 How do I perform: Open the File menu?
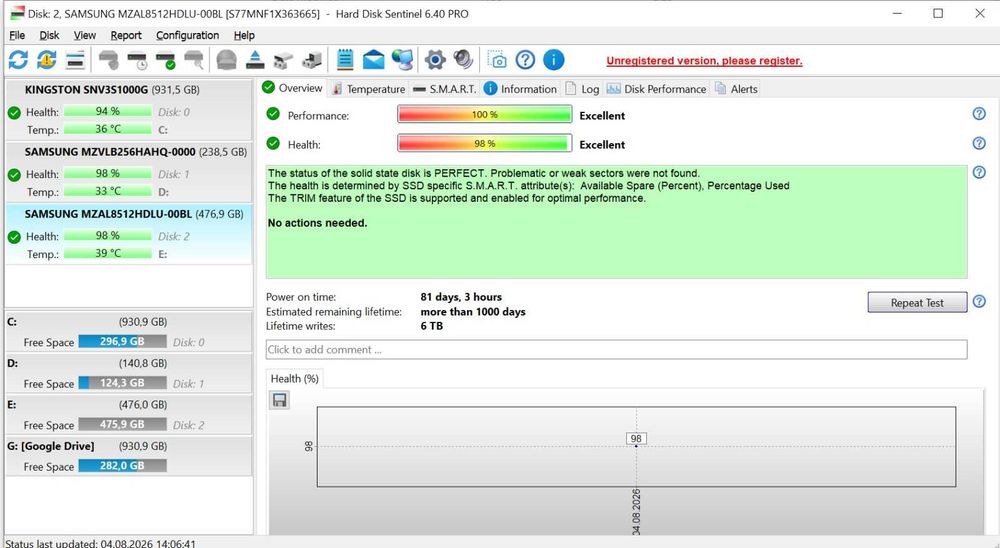[17, 35]
